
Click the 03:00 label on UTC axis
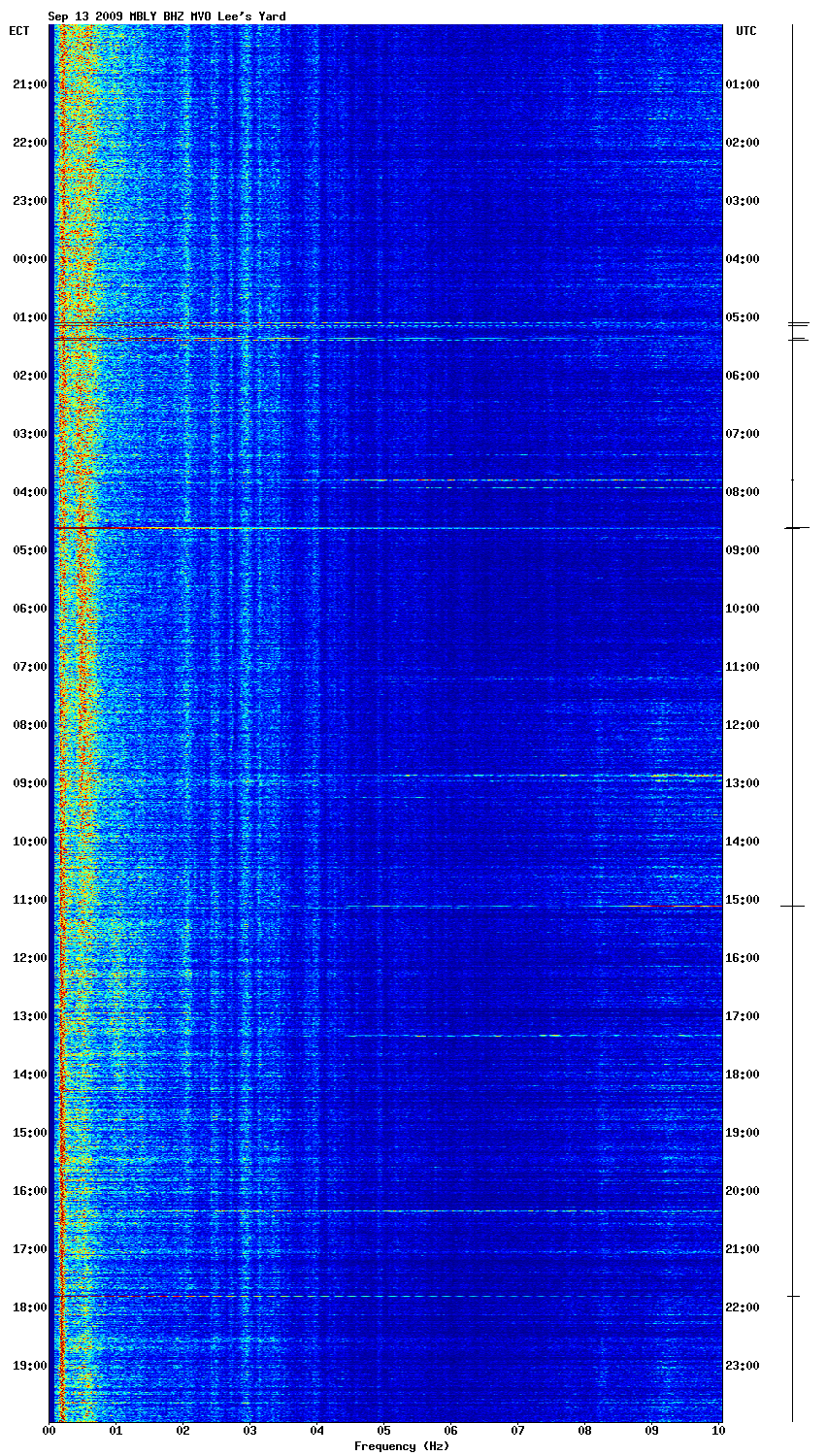pos(743,201)
